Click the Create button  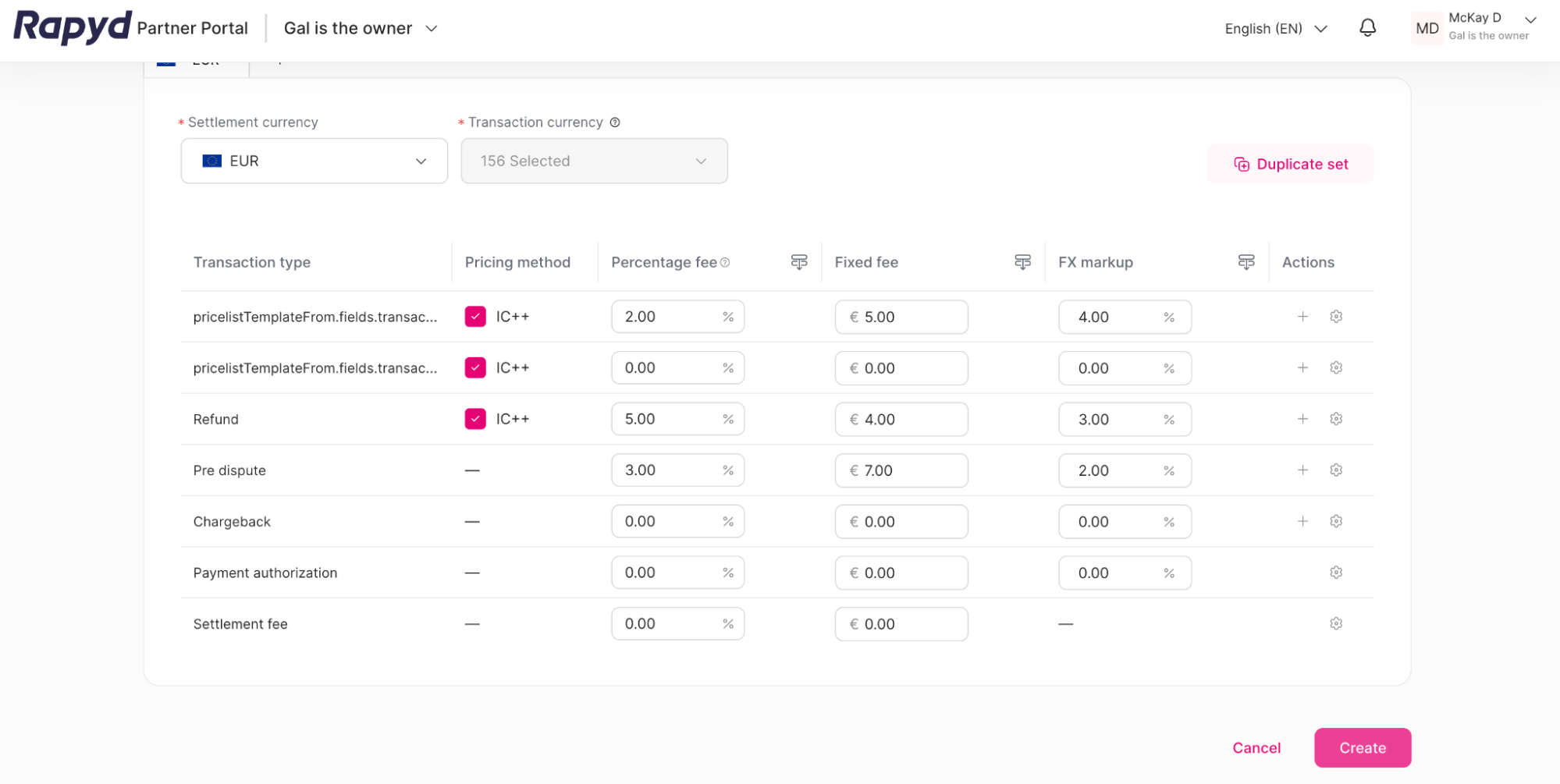tap(1362, 747)
